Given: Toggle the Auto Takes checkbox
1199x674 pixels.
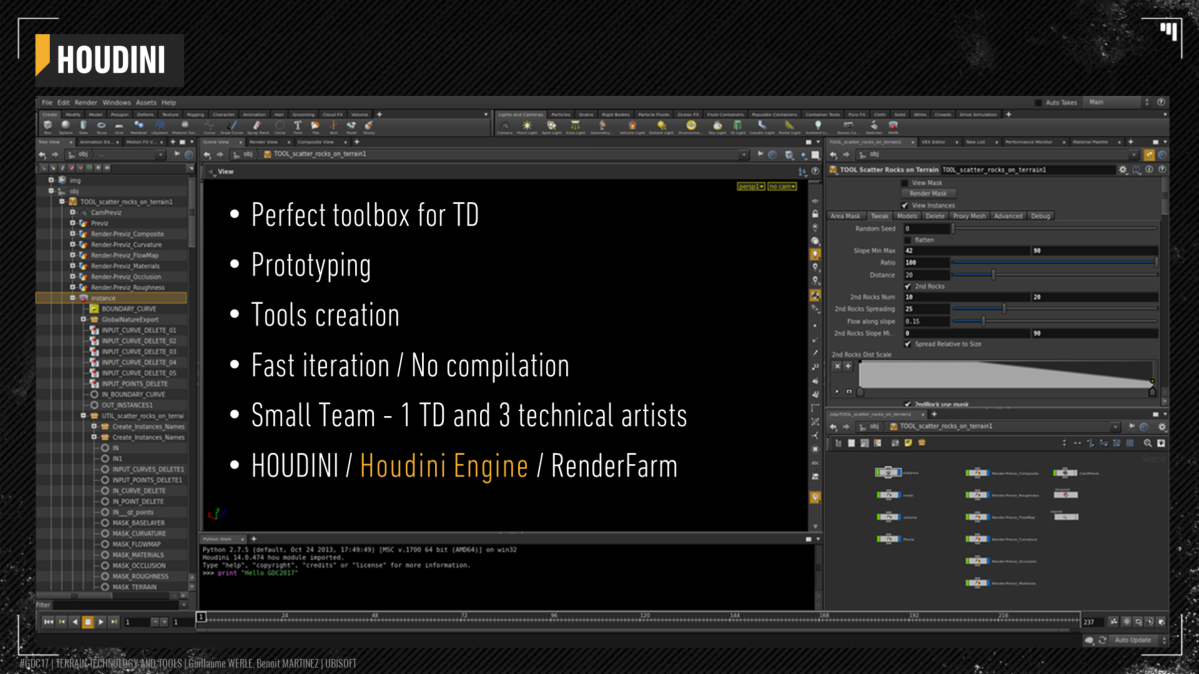Looking at the screenshot, I should click(x=1038, y=103).
